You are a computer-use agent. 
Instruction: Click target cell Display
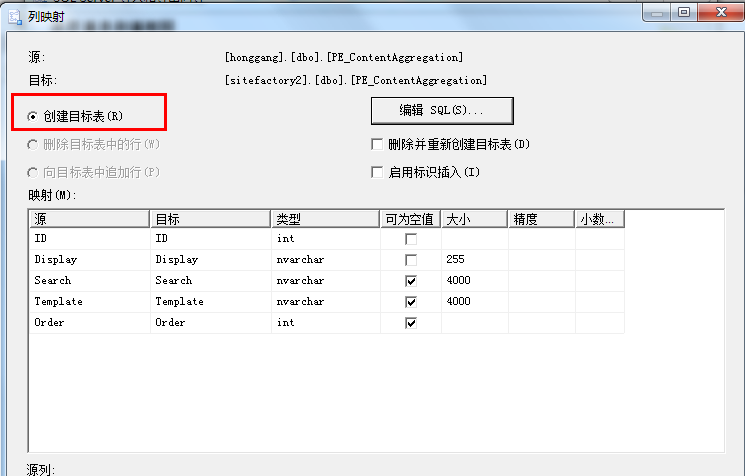210,260
